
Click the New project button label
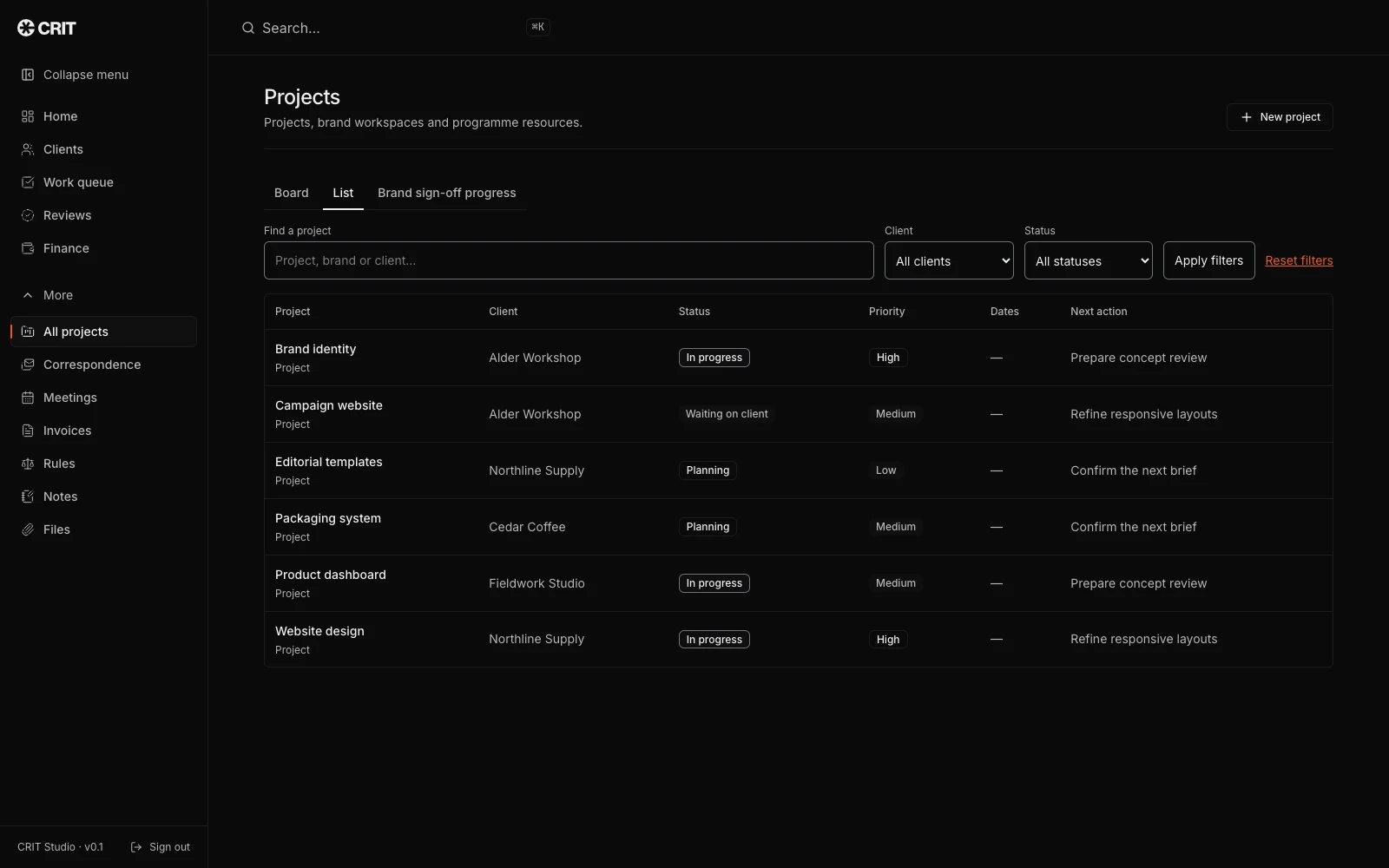point(1290,117)
